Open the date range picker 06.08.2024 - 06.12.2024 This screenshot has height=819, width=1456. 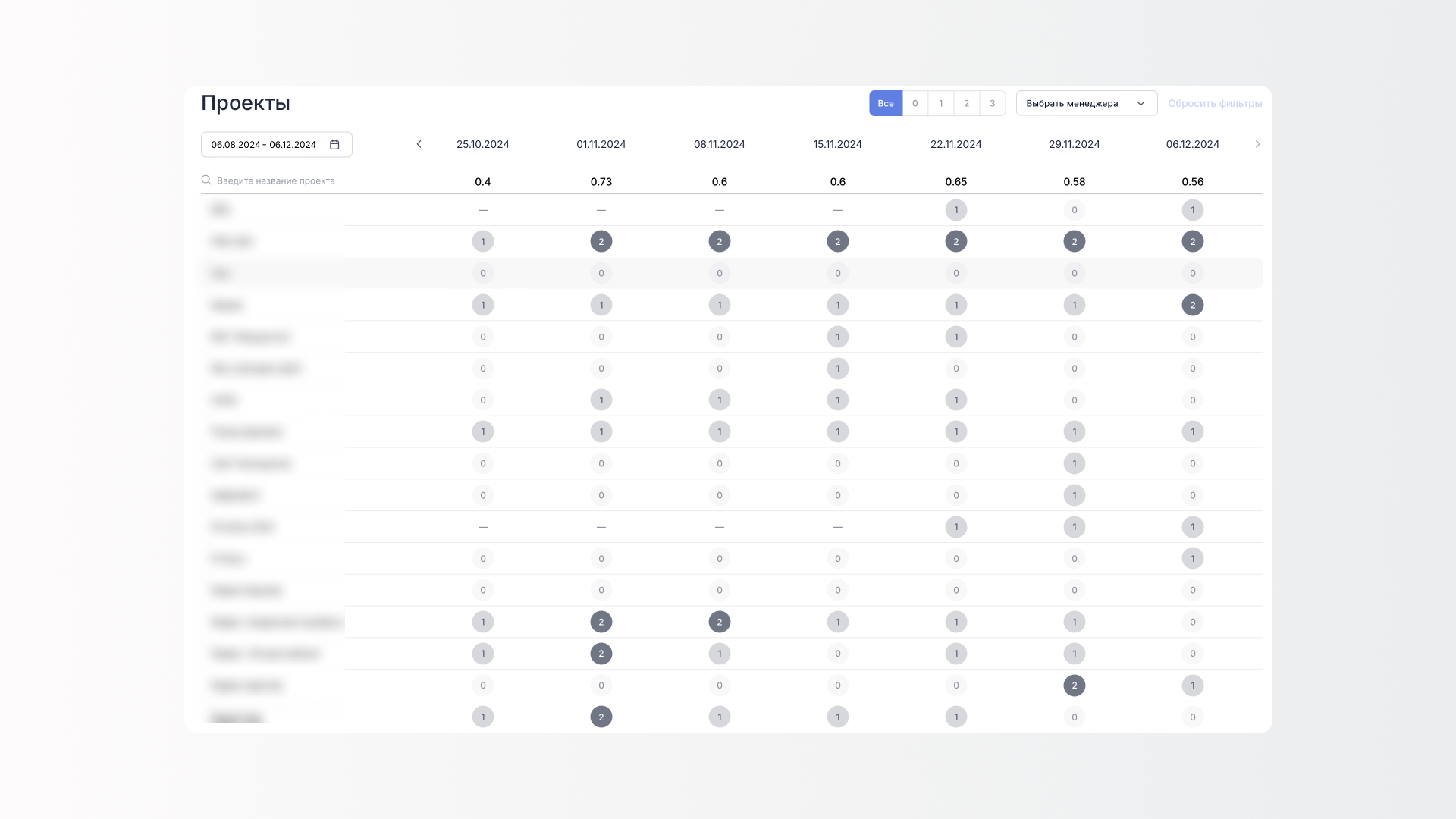pyautogui.click(x=264, y=145)
